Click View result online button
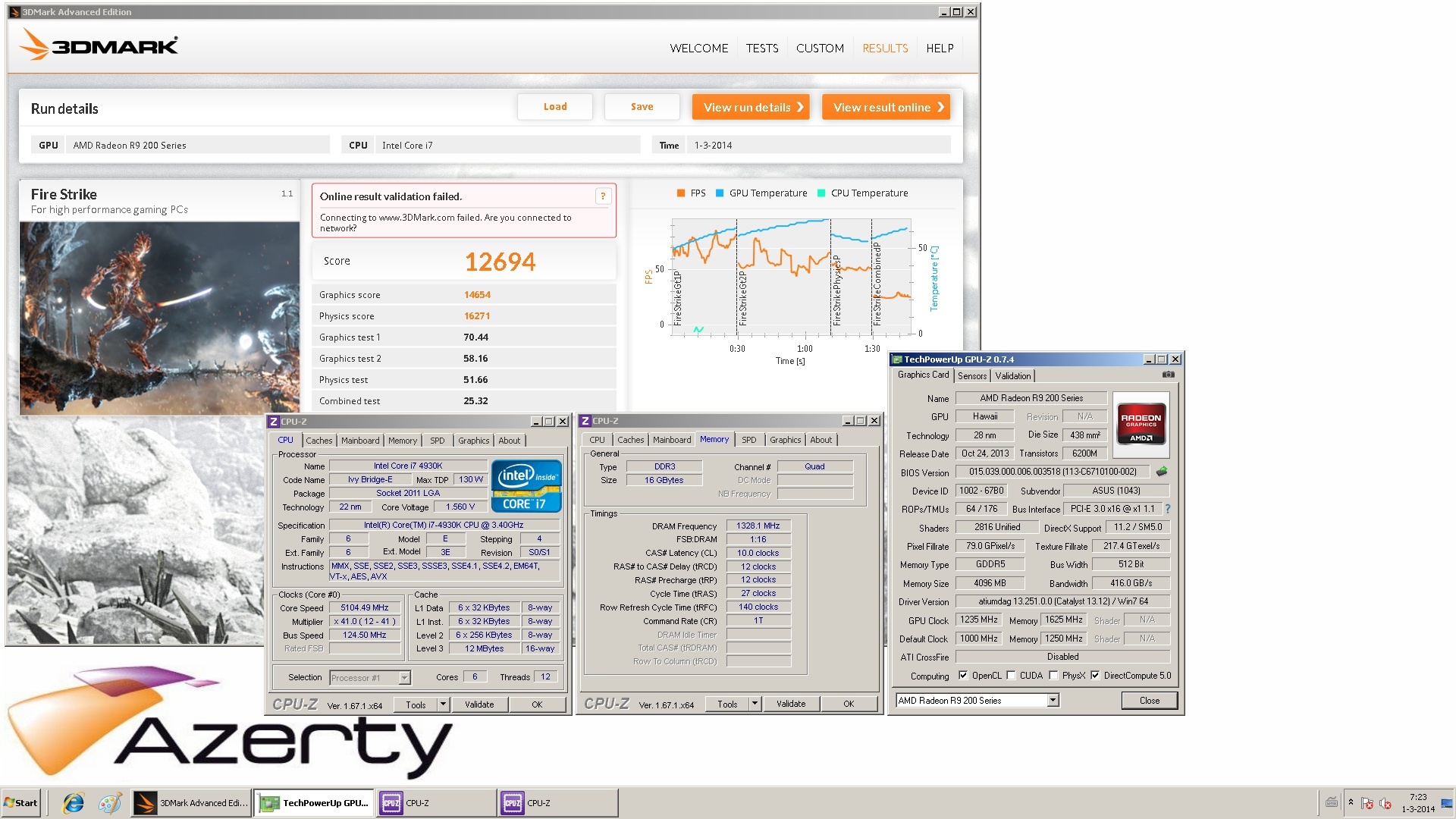Image resolution: width=1456 pixels, height=819 pixels. click(x=886, y=107)
